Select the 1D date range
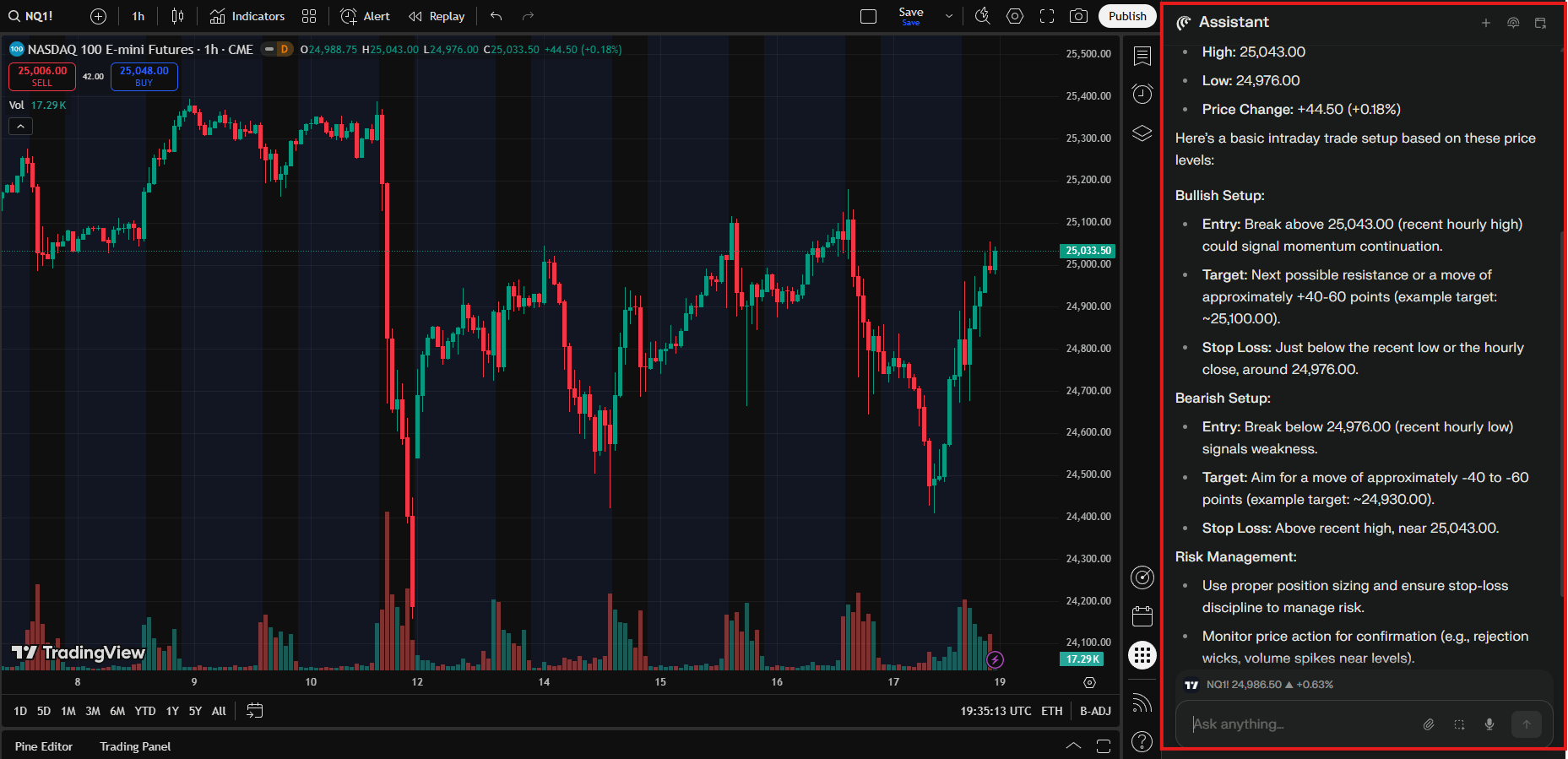This screenshot has width=1568, height=759. click(x=20, y=711)
